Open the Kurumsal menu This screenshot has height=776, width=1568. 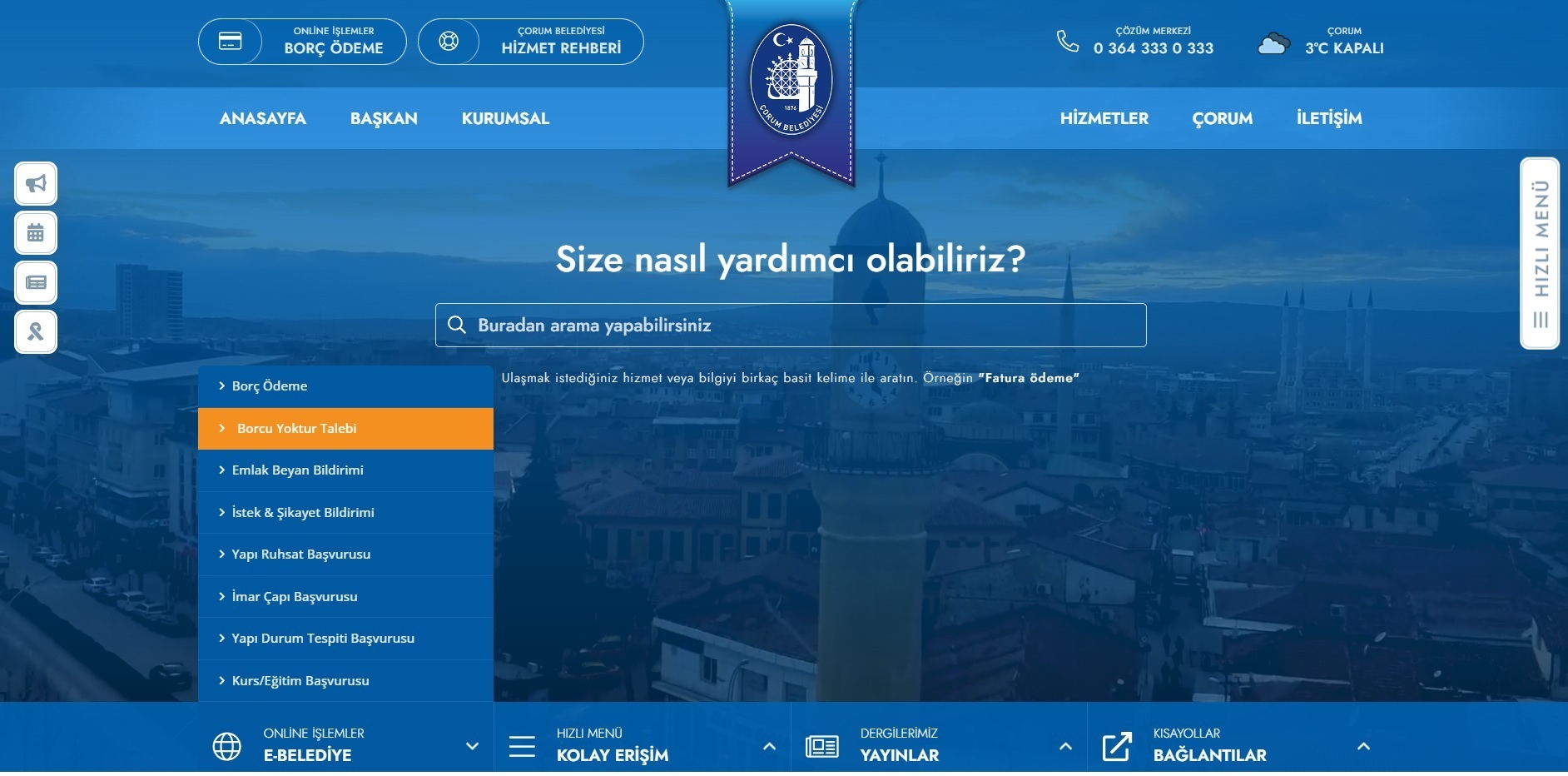(505, 118)
